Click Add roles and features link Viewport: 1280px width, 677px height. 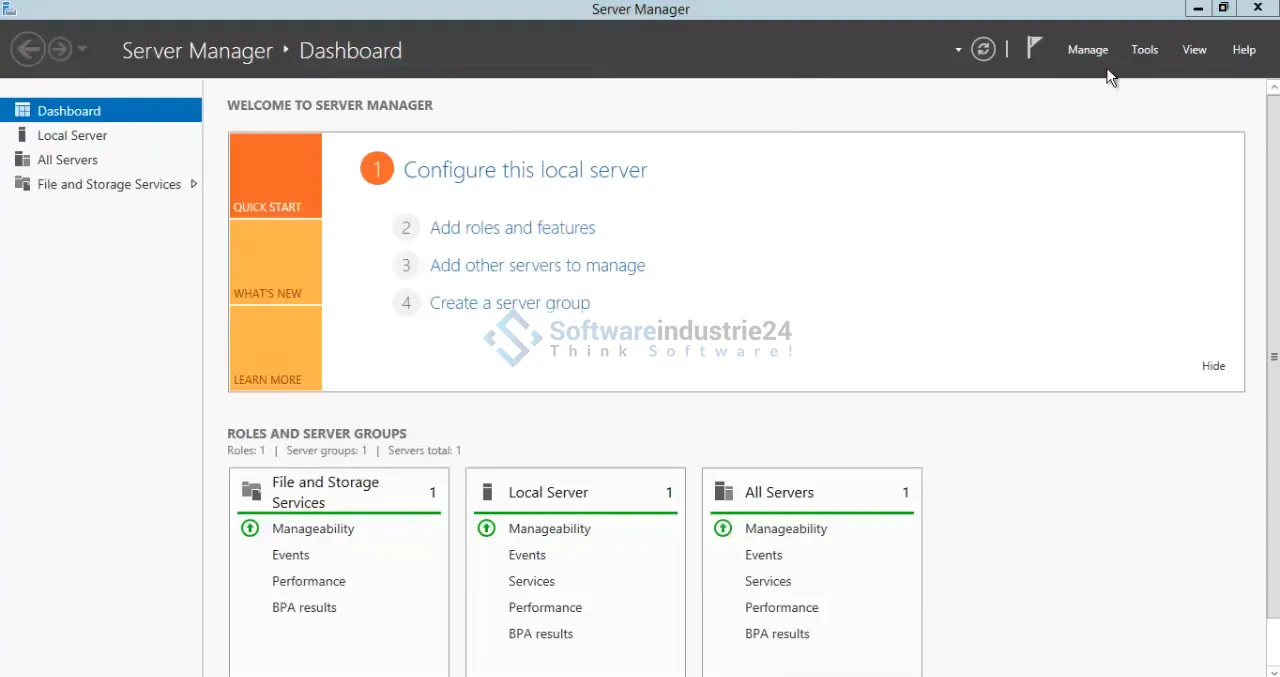click(512, 228)
